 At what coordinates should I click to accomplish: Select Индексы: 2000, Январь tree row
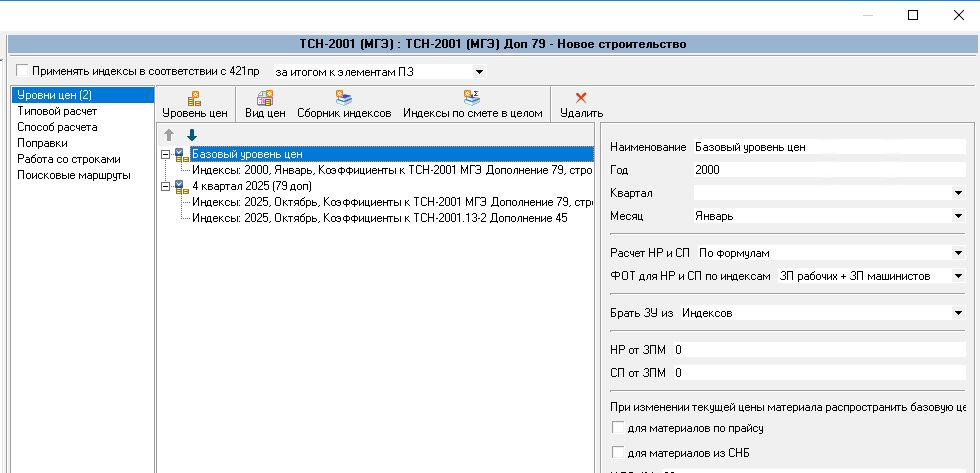tap(392, 170)
